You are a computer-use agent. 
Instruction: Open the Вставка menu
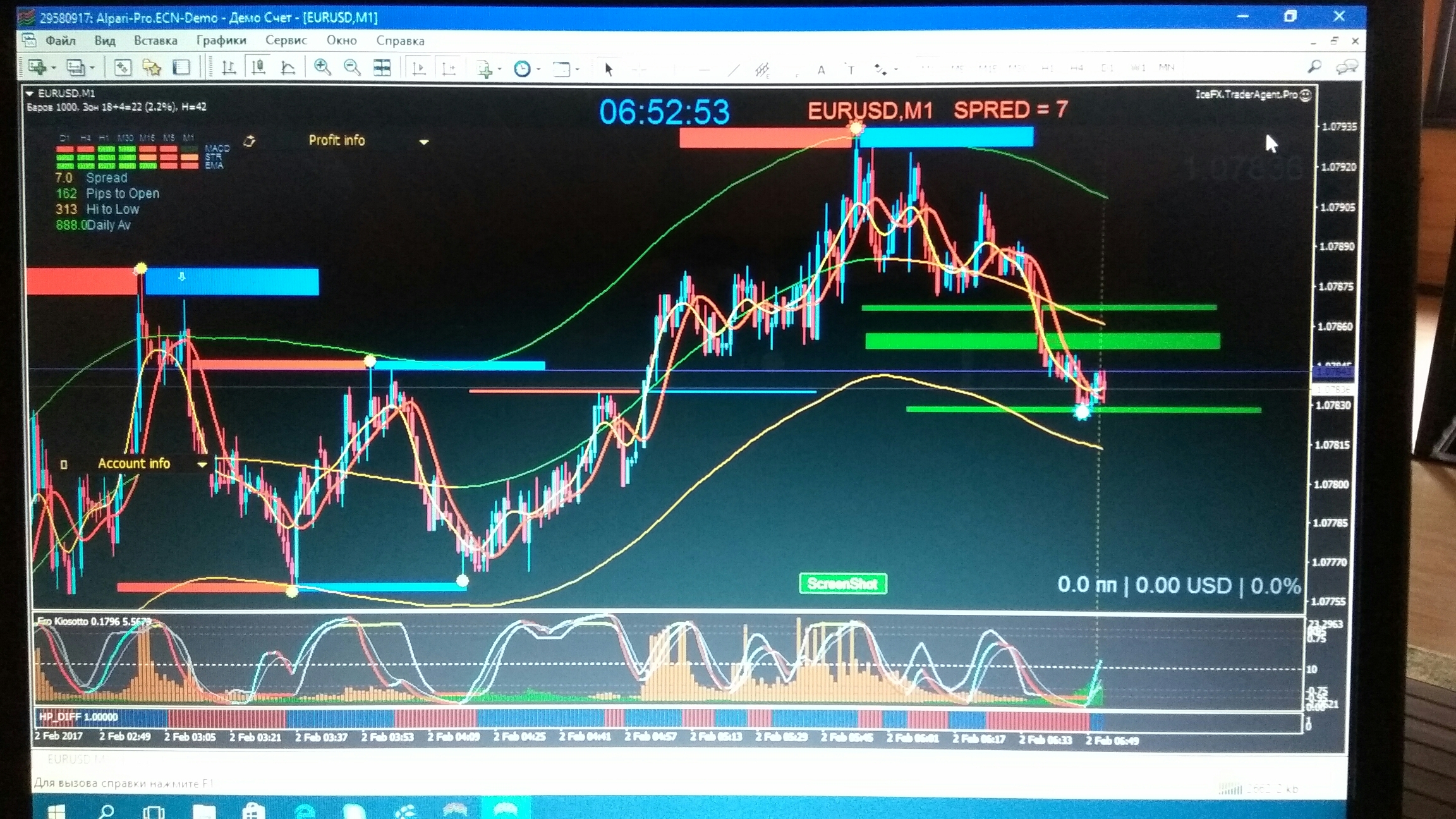tap(155, 40)
